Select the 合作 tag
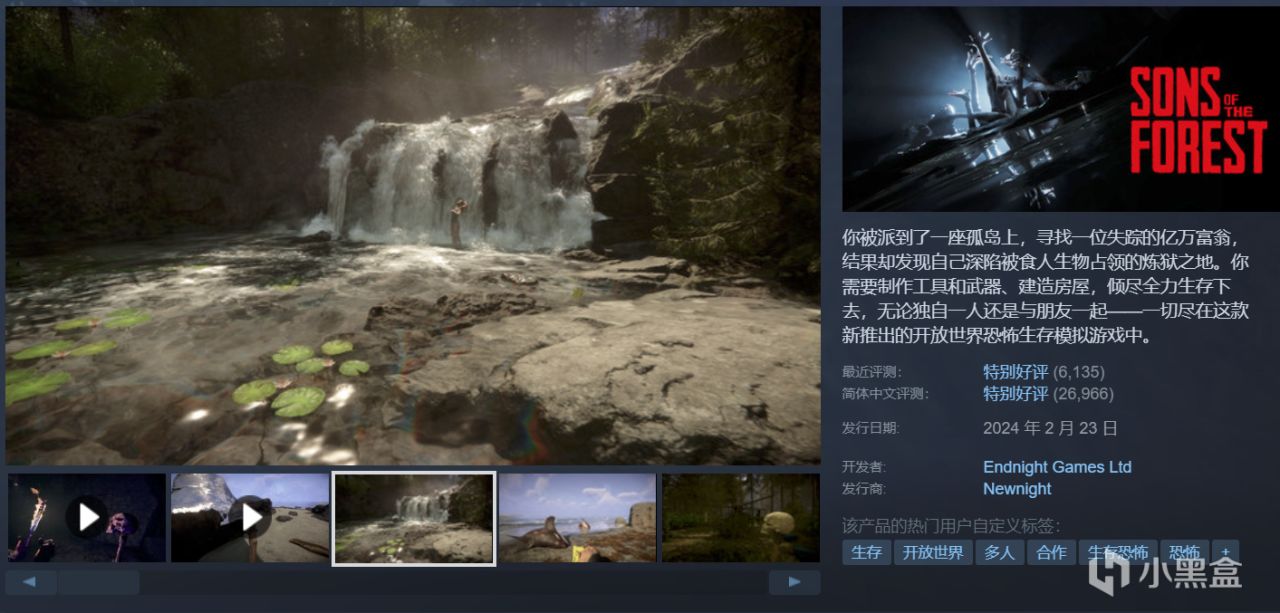The width and height of the screenshot is (1280, 613). (x=1051, y=552)
